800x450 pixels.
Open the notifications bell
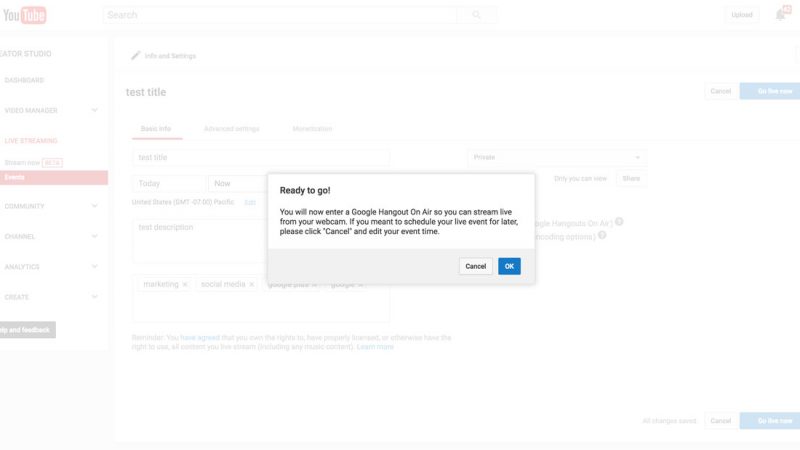click(780, 15)
